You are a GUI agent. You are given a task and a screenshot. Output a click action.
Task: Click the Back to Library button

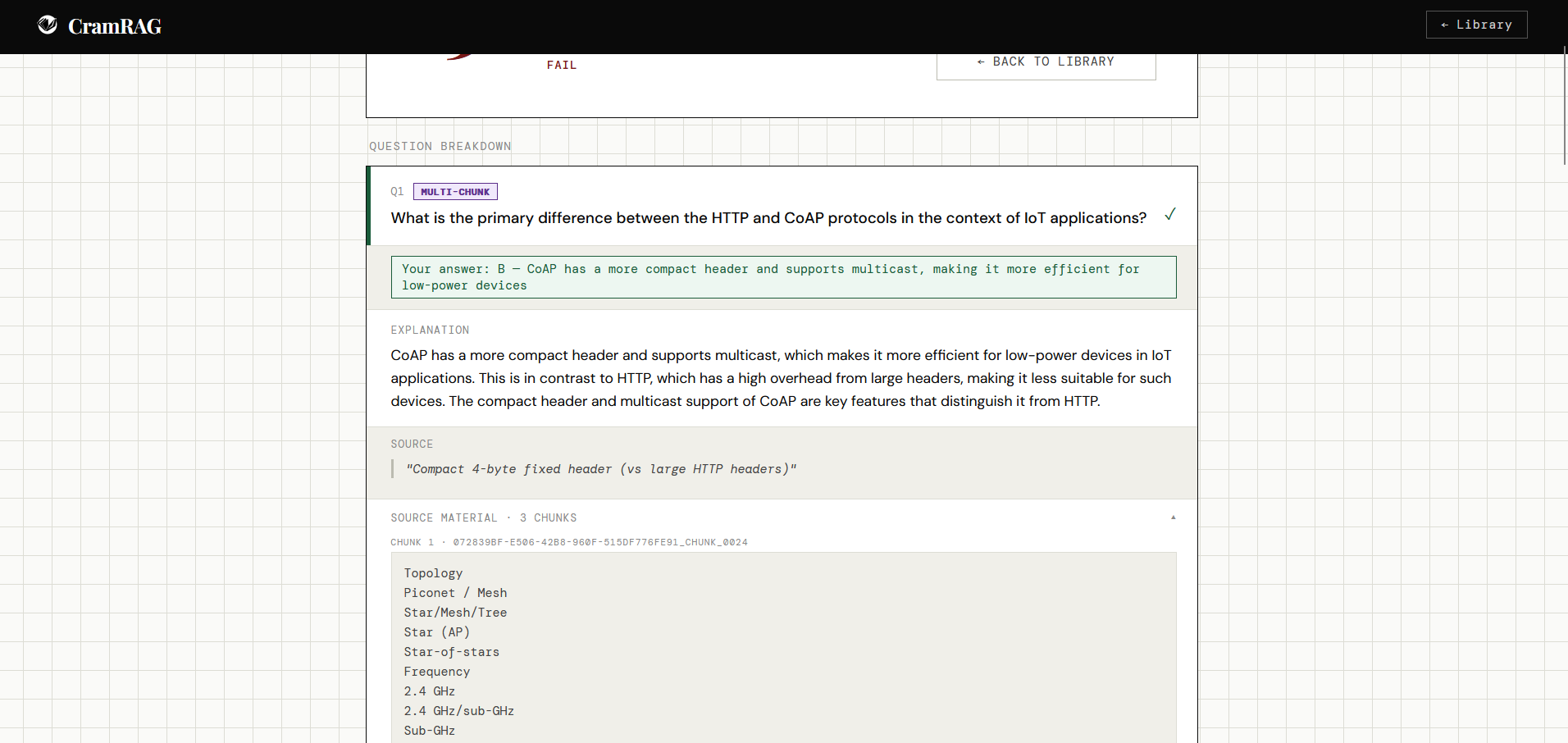click(x=1046, y=62)
